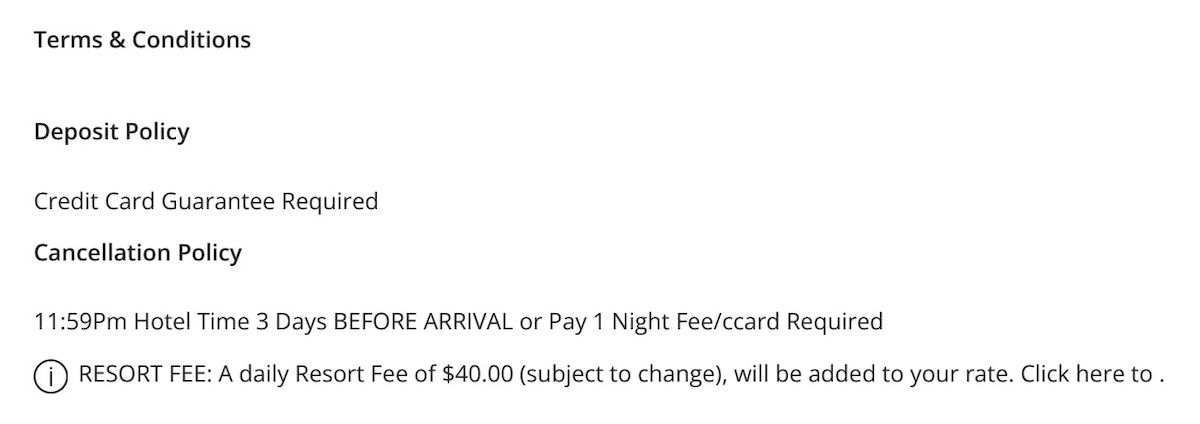This screenshot has height=424, width=1200.
Task: Click the Terms & Conditions heading
Action: point(142,40)
